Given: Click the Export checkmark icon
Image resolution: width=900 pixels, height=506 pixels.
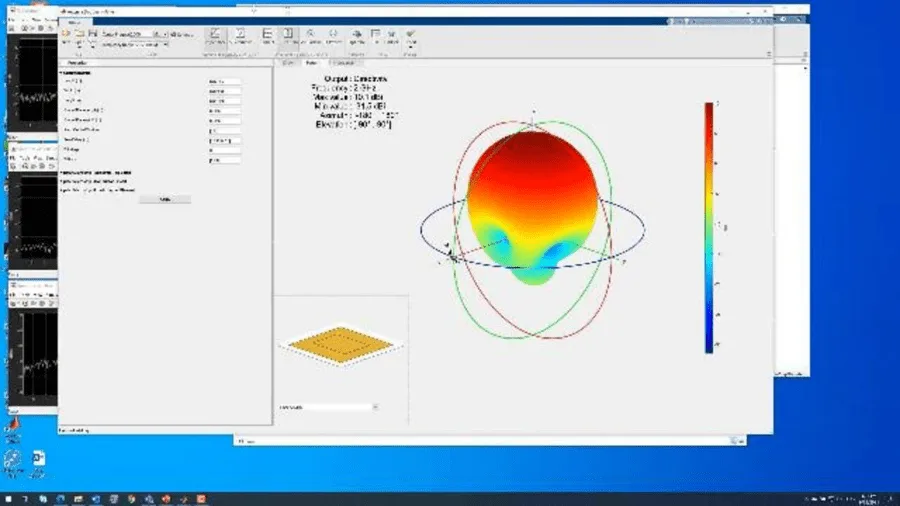Looking at the screenshot, I should point(410,37).
